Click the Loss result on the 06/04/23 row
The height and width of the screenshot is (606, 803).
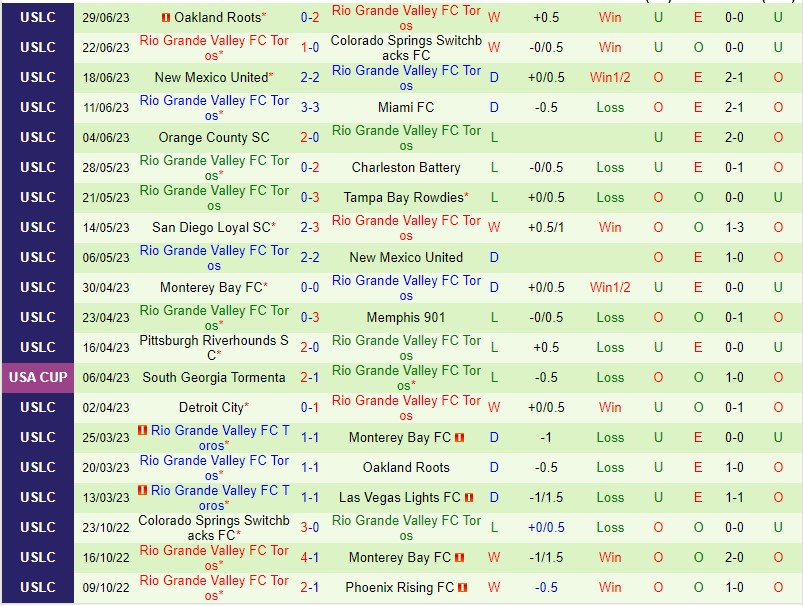[x=610, y=378]
